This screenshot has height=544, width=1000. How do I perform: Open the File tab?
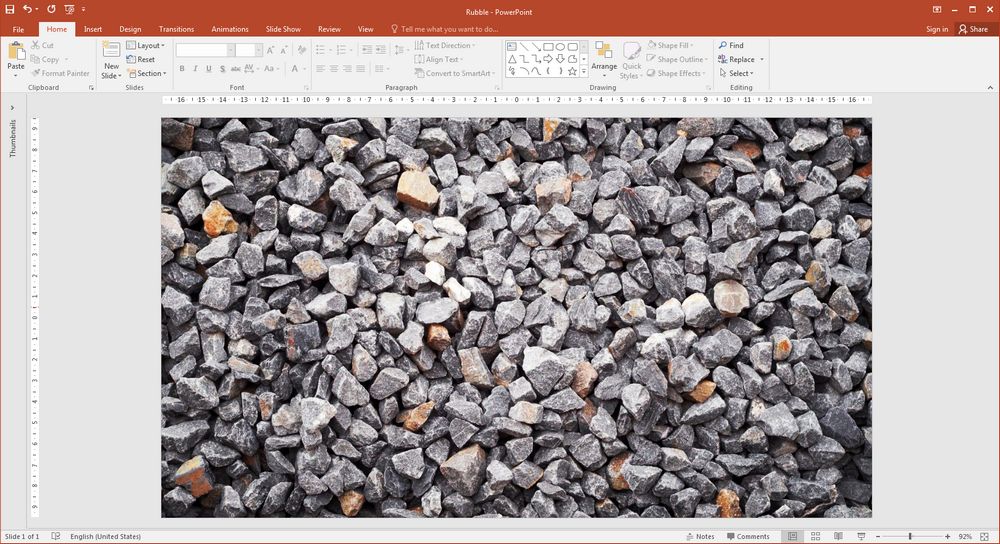[18, 29]
